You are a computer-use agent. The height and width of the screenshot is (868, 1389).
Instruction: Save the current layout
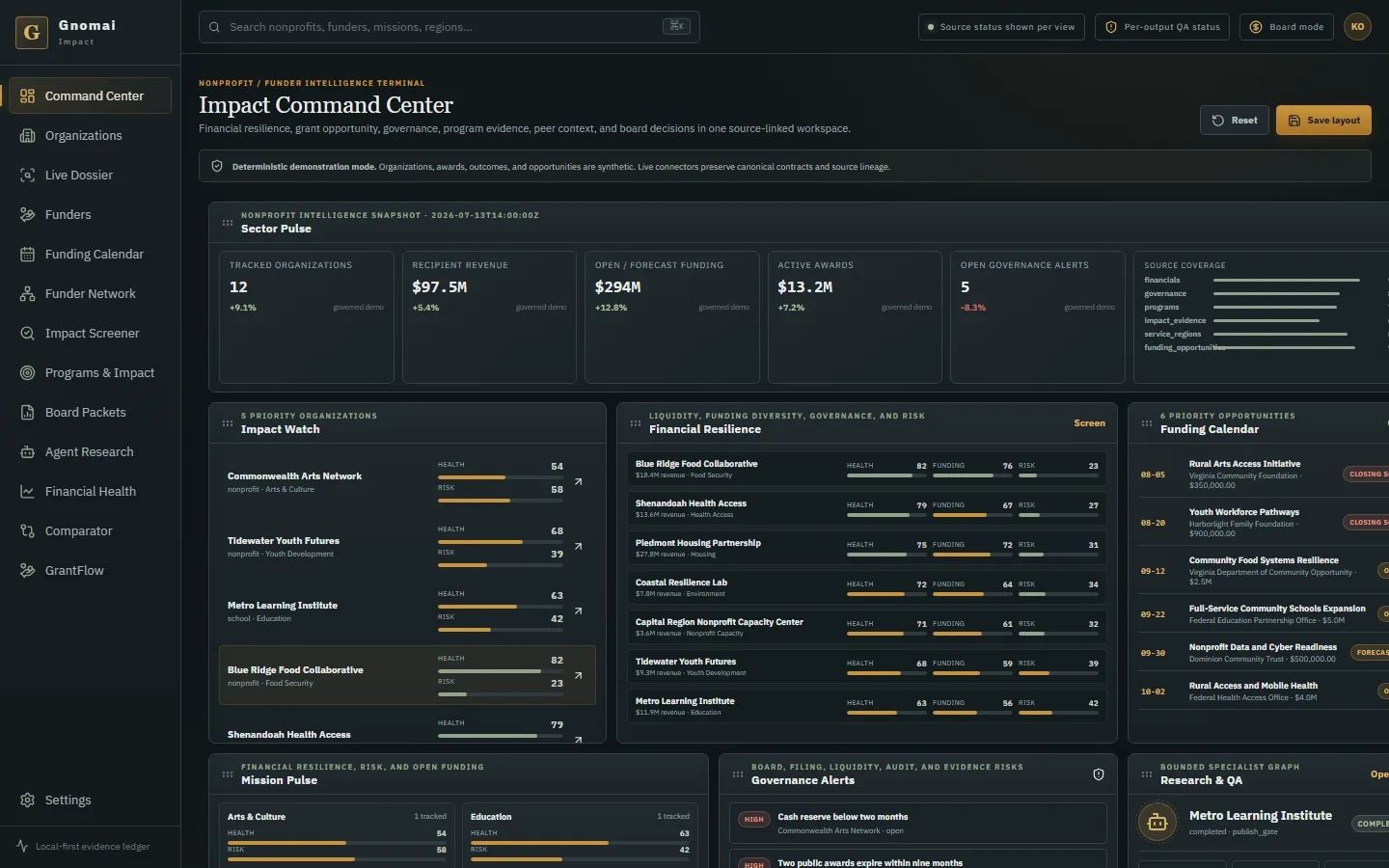1323,121
